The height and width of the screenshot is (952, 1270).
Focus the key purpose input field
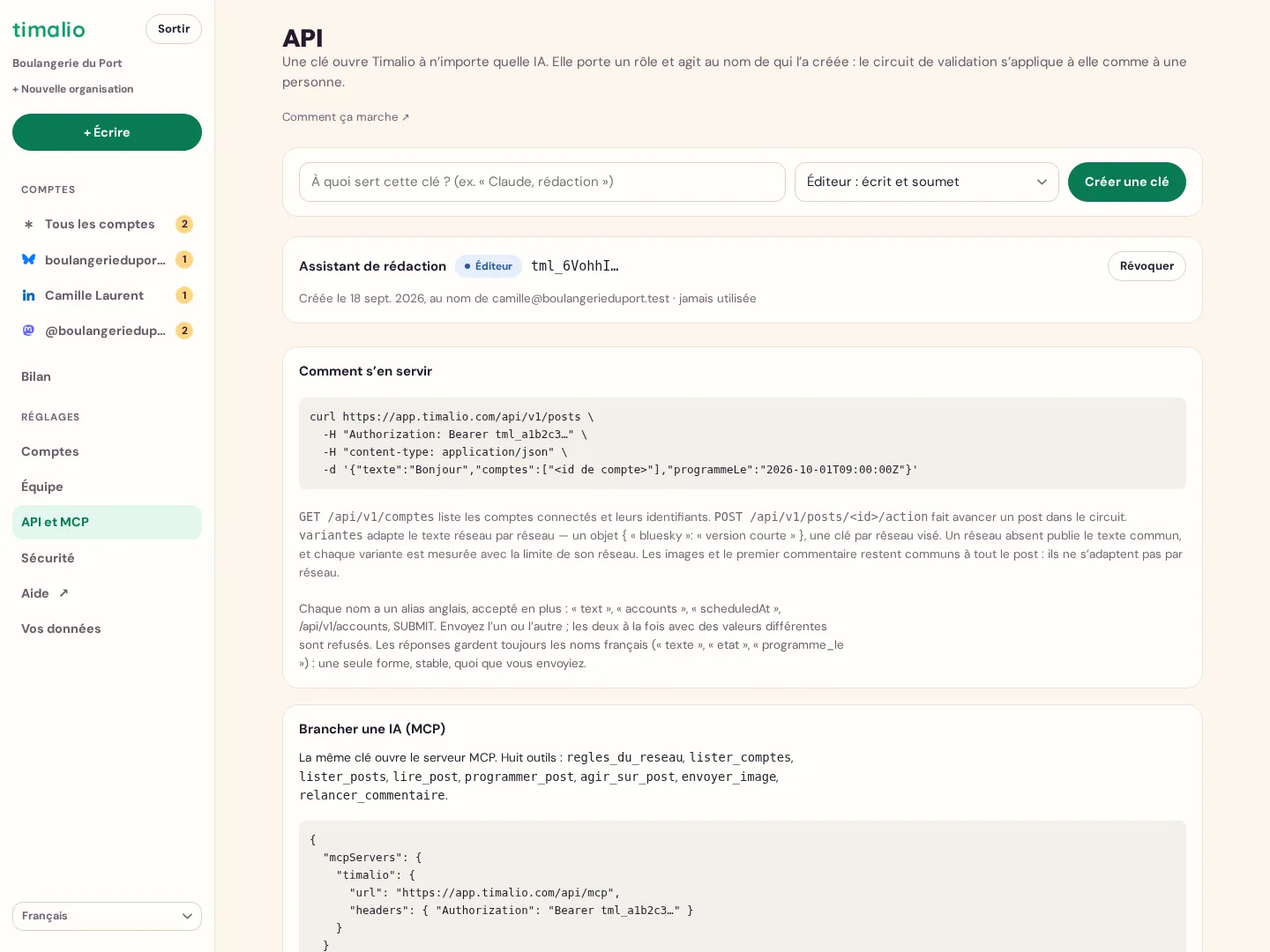pos(542,182)
